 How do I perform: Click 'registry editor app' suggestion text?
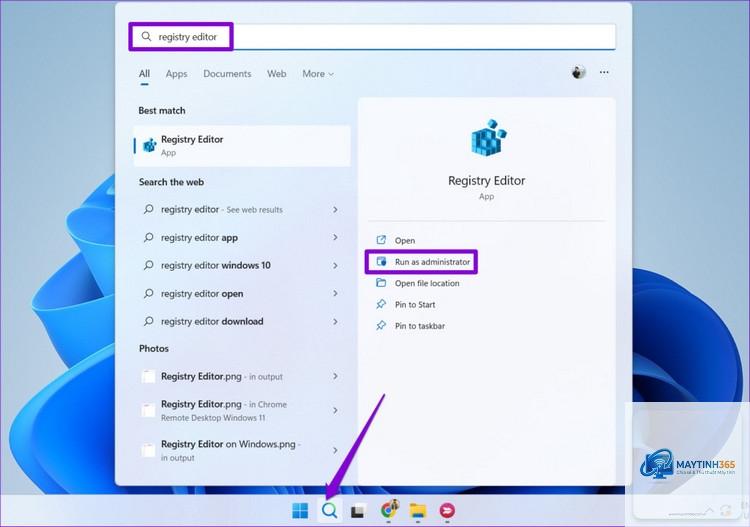pos(199,238)
